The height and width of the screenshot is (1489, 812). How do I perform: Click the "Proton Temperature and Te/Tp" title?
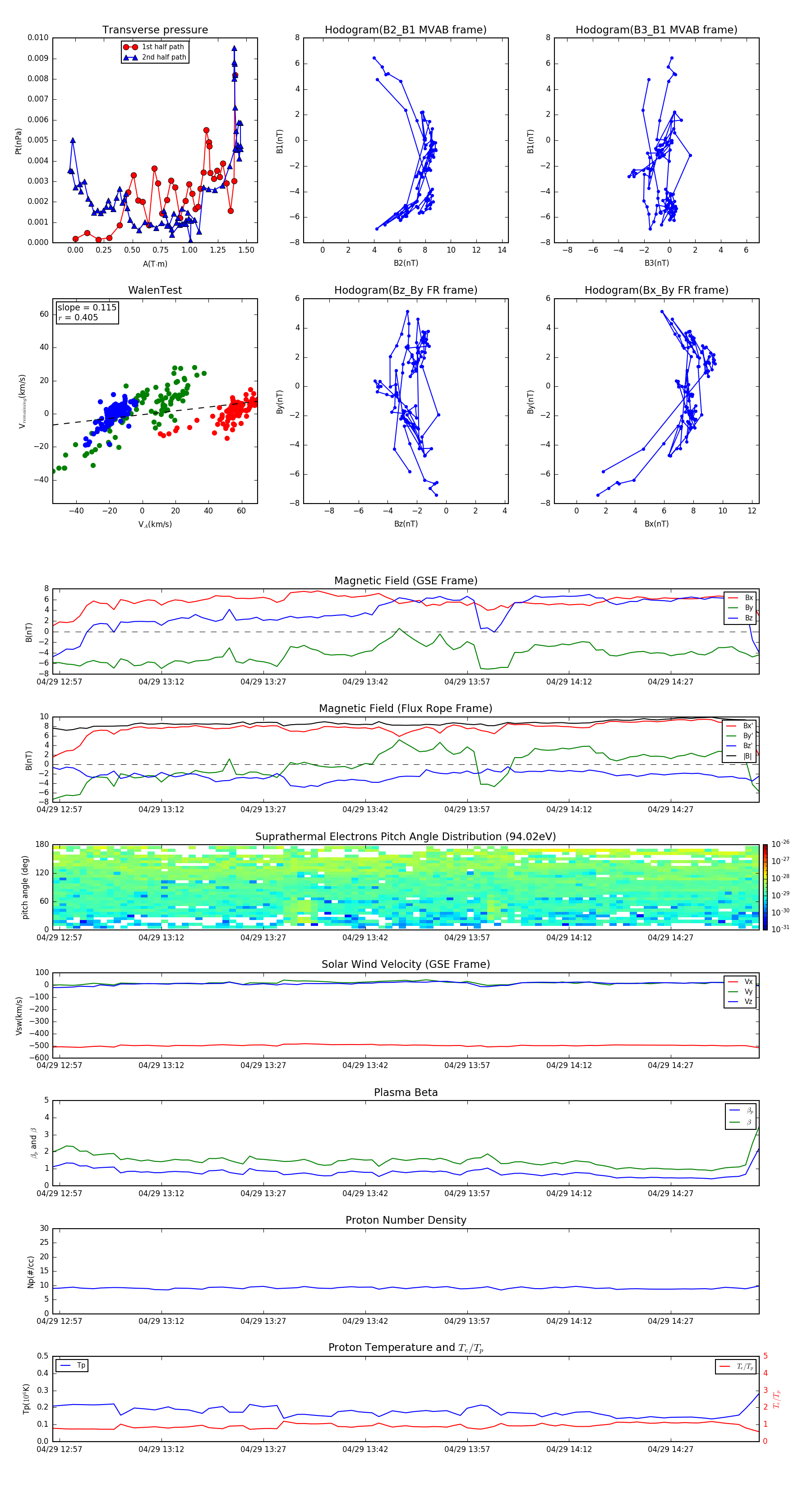[406, 1348]
